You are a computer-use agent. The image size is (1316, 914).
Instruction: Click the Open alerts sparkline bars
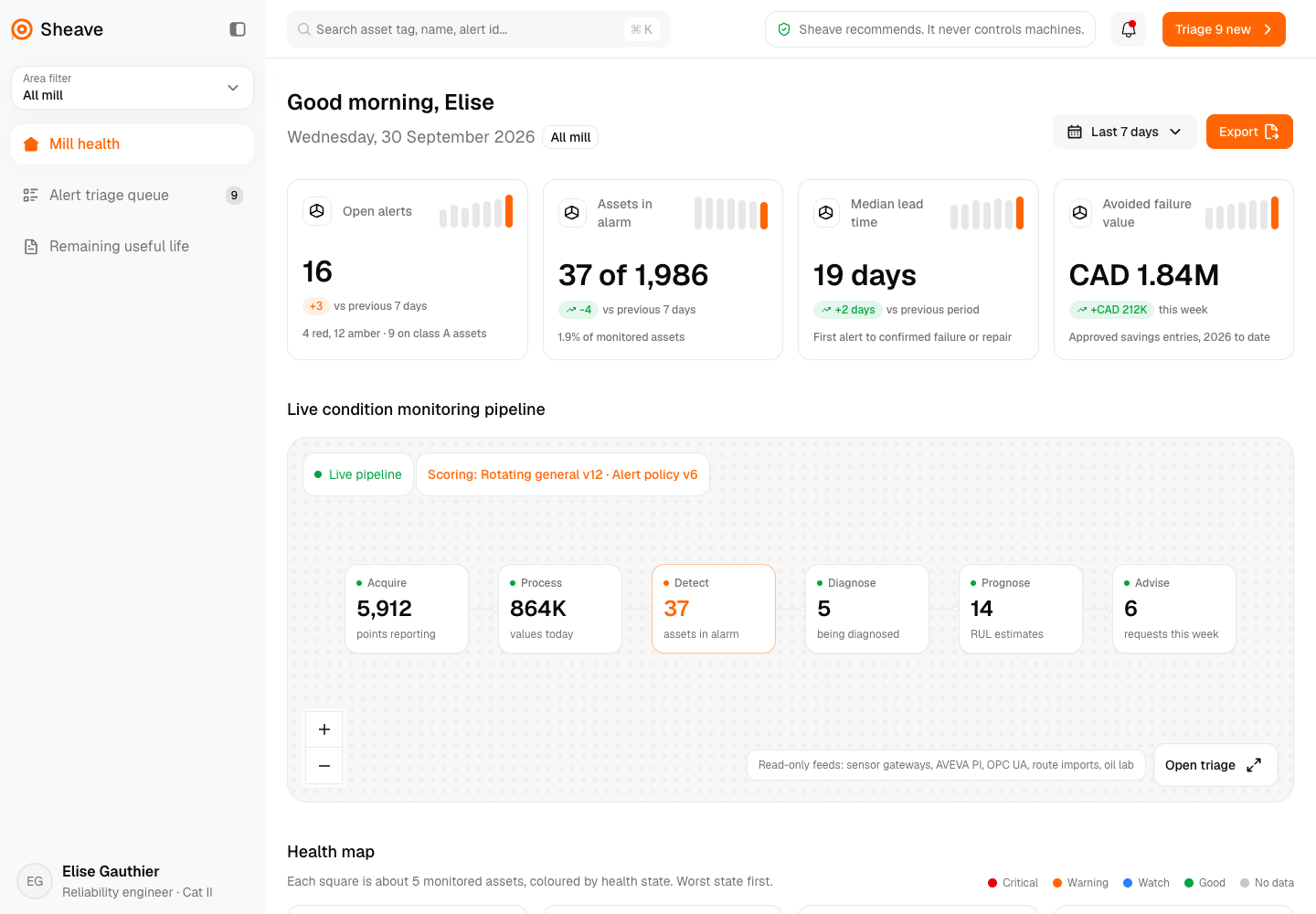click(476, 211)
